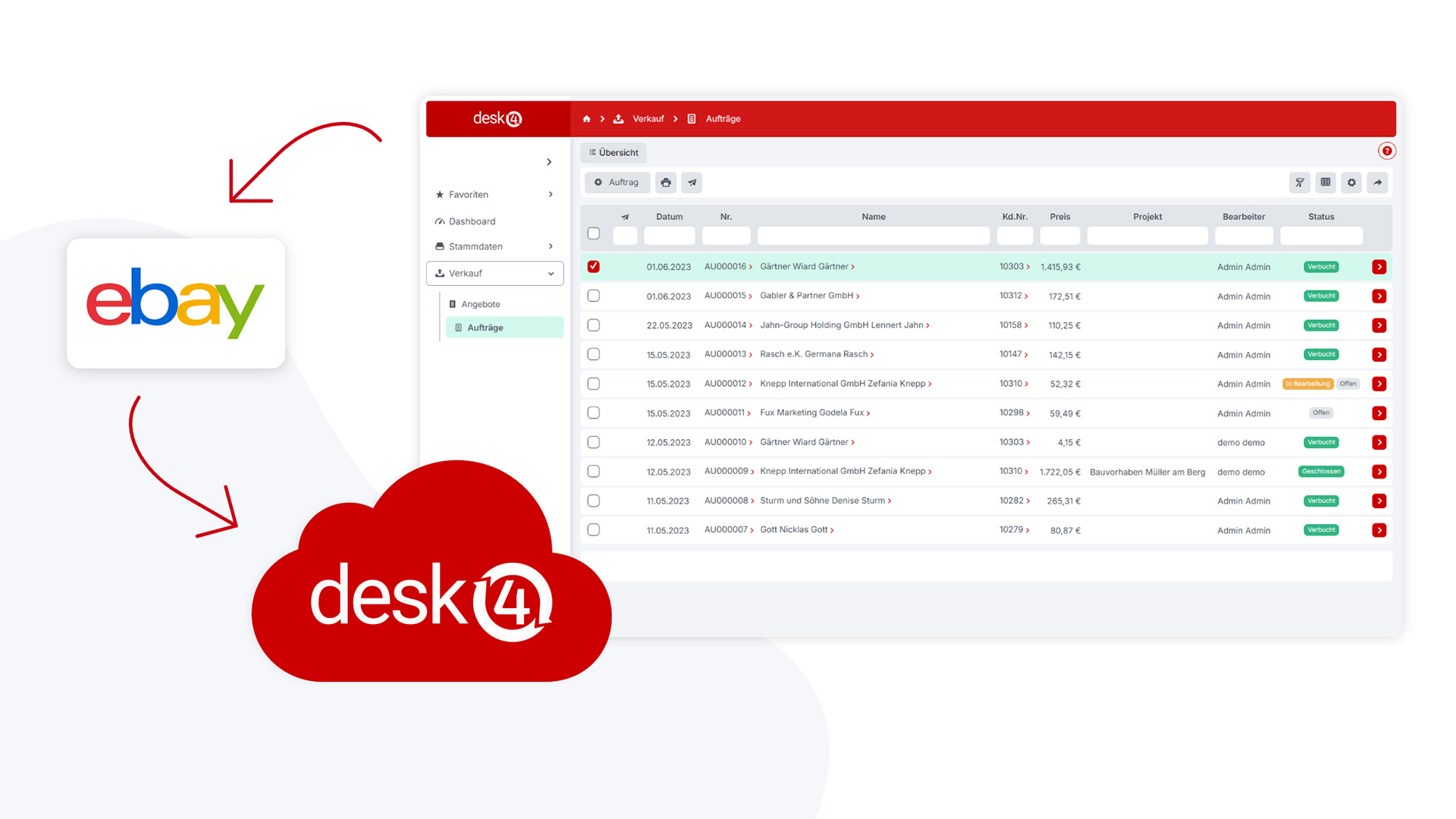The height and width of the screenshot is (819, 1456).
Task: Collapse the Verkauf sidebar menu
Action: click(x=551, y=274)
